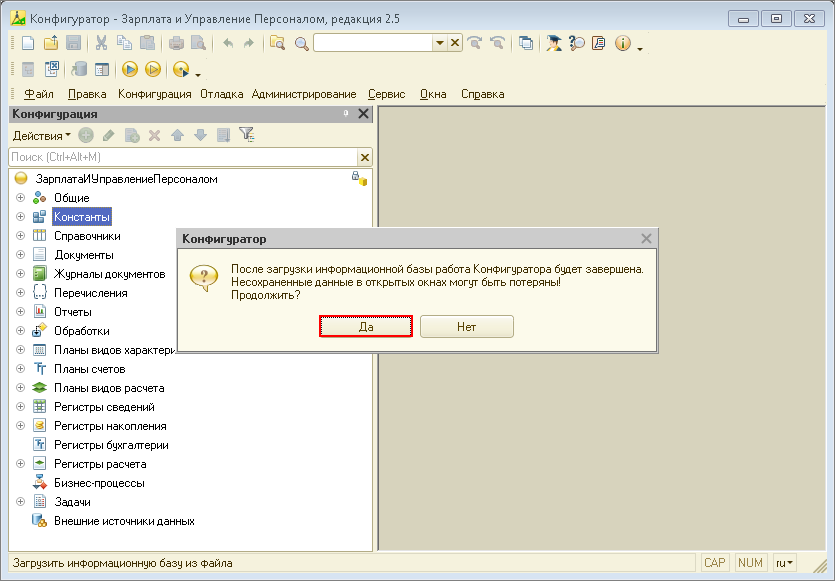Click the Поиск (Ctrl+Alt+M) input field
The width and height of the screenshot is (835, 581).
tap(183, 157)
